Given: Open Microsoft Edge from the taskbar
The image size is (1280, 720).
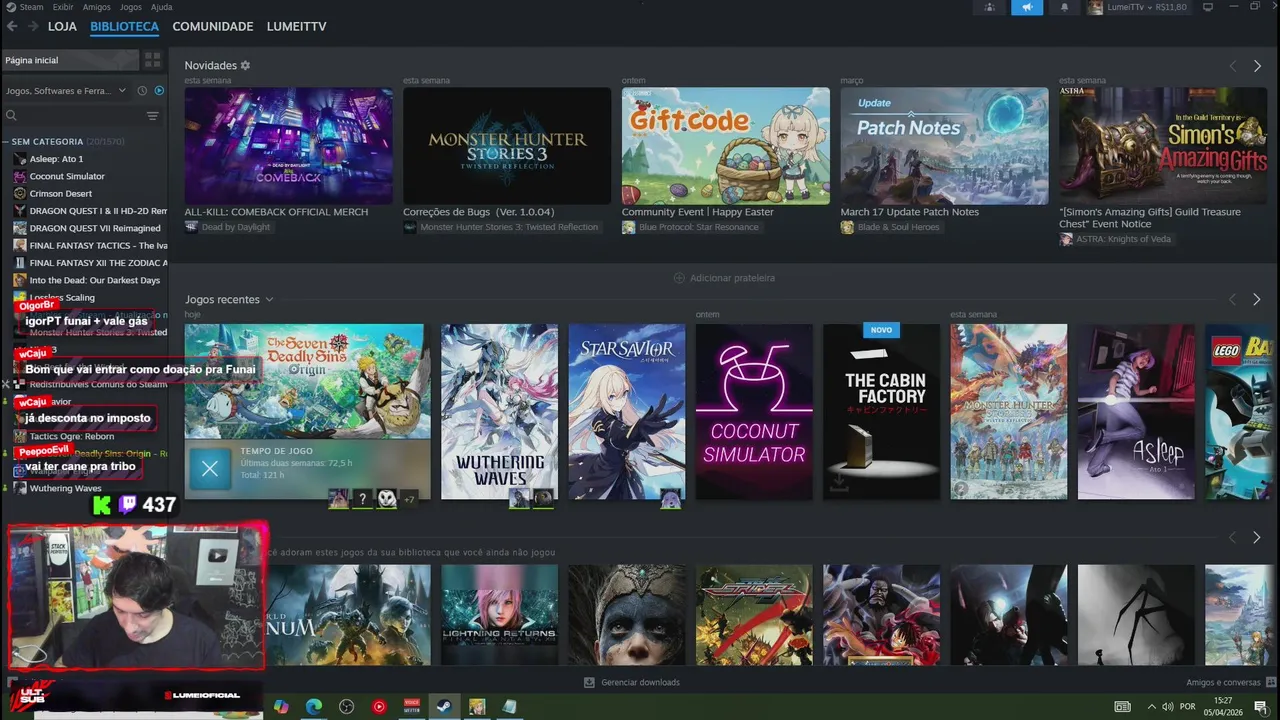Looking at the screenshot, I should click(313, 706).
